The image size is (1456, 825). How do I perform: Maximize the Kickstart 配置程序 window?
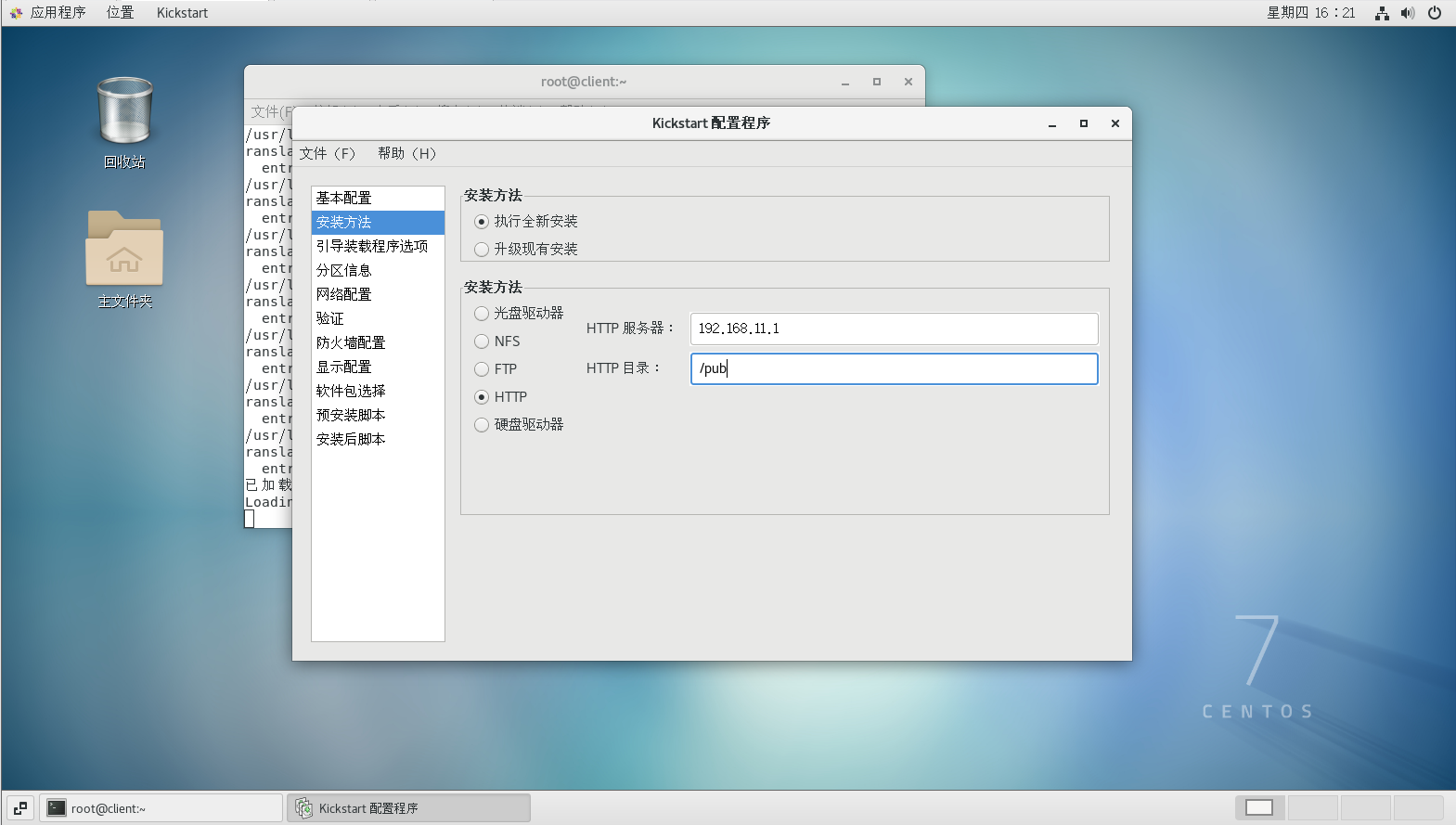(x=1084, y=123)
